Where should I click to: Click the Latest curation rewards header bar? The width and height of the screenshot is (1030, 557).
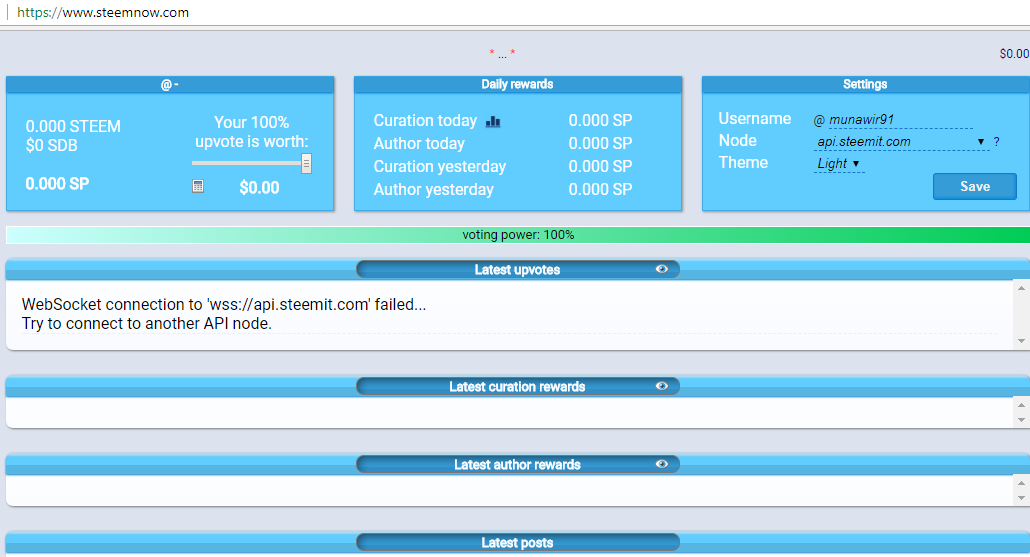click(x=518, y=386)
